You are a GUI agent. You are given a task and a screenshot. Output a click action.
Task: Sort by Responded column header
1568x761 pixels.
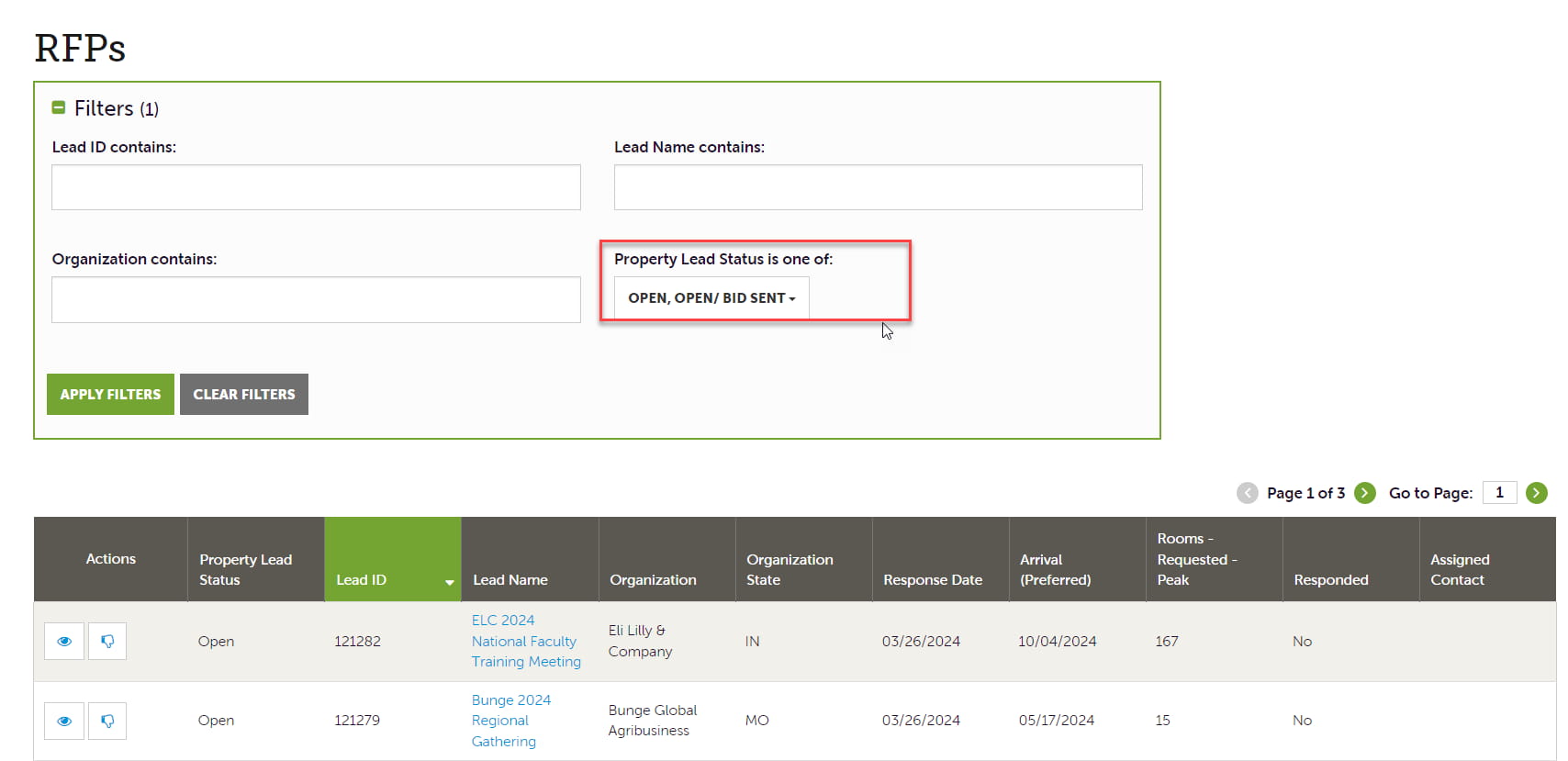[x=1350, y=559]
